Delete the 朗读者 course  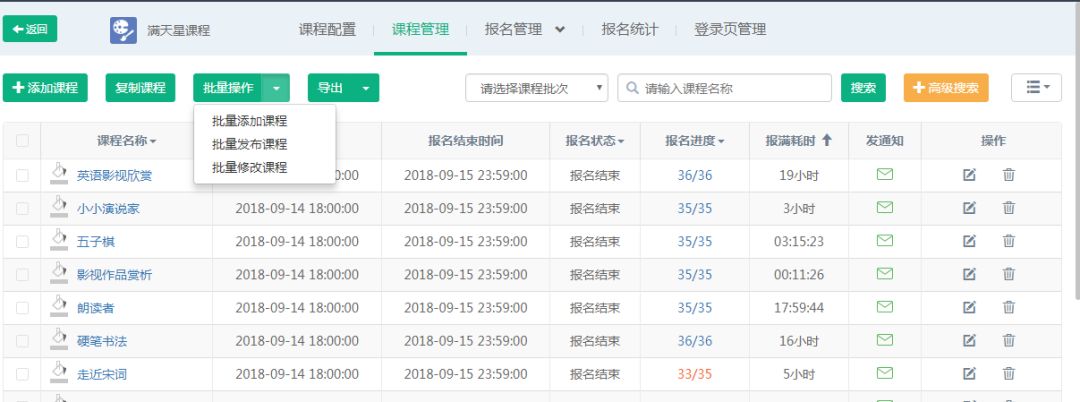1008,307
